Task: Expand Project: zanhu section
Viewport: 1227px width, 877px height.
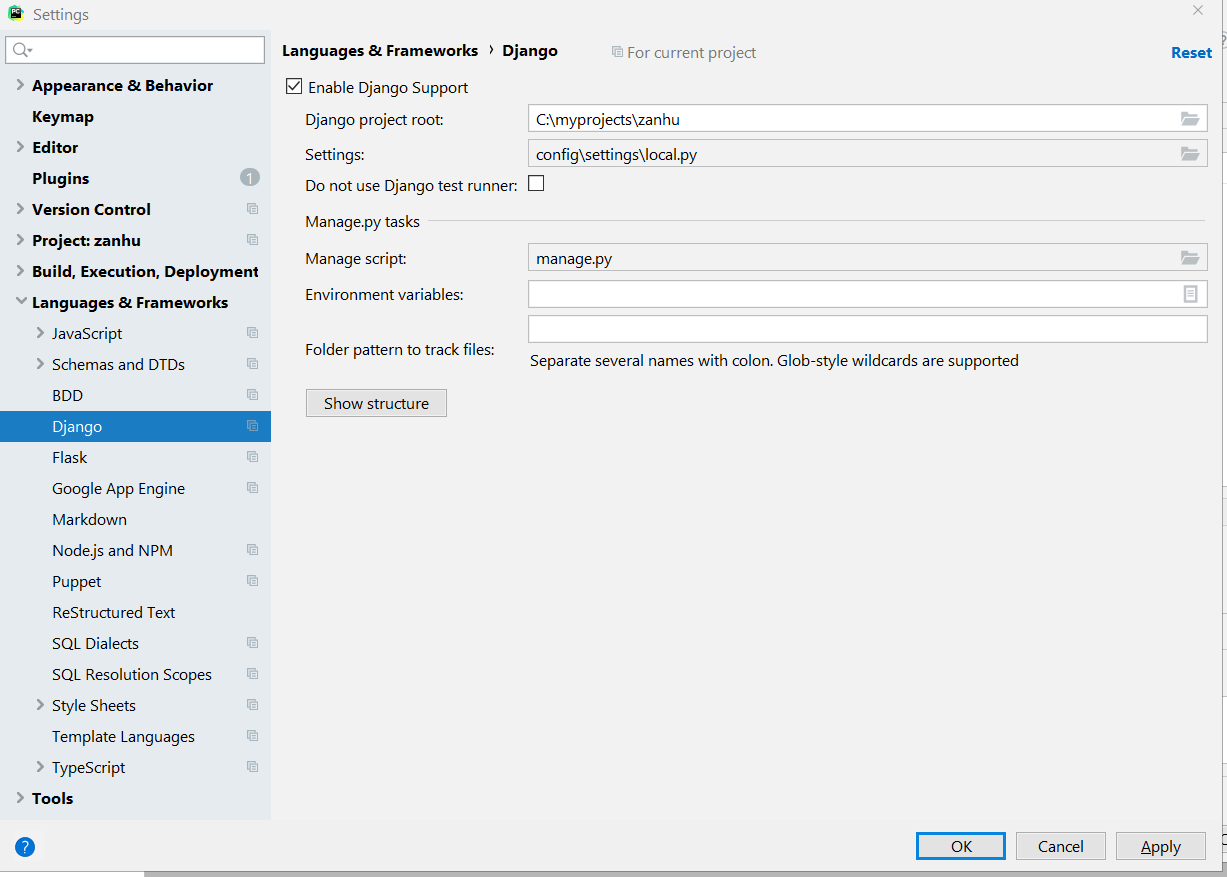Action: [x=20, y=240]
